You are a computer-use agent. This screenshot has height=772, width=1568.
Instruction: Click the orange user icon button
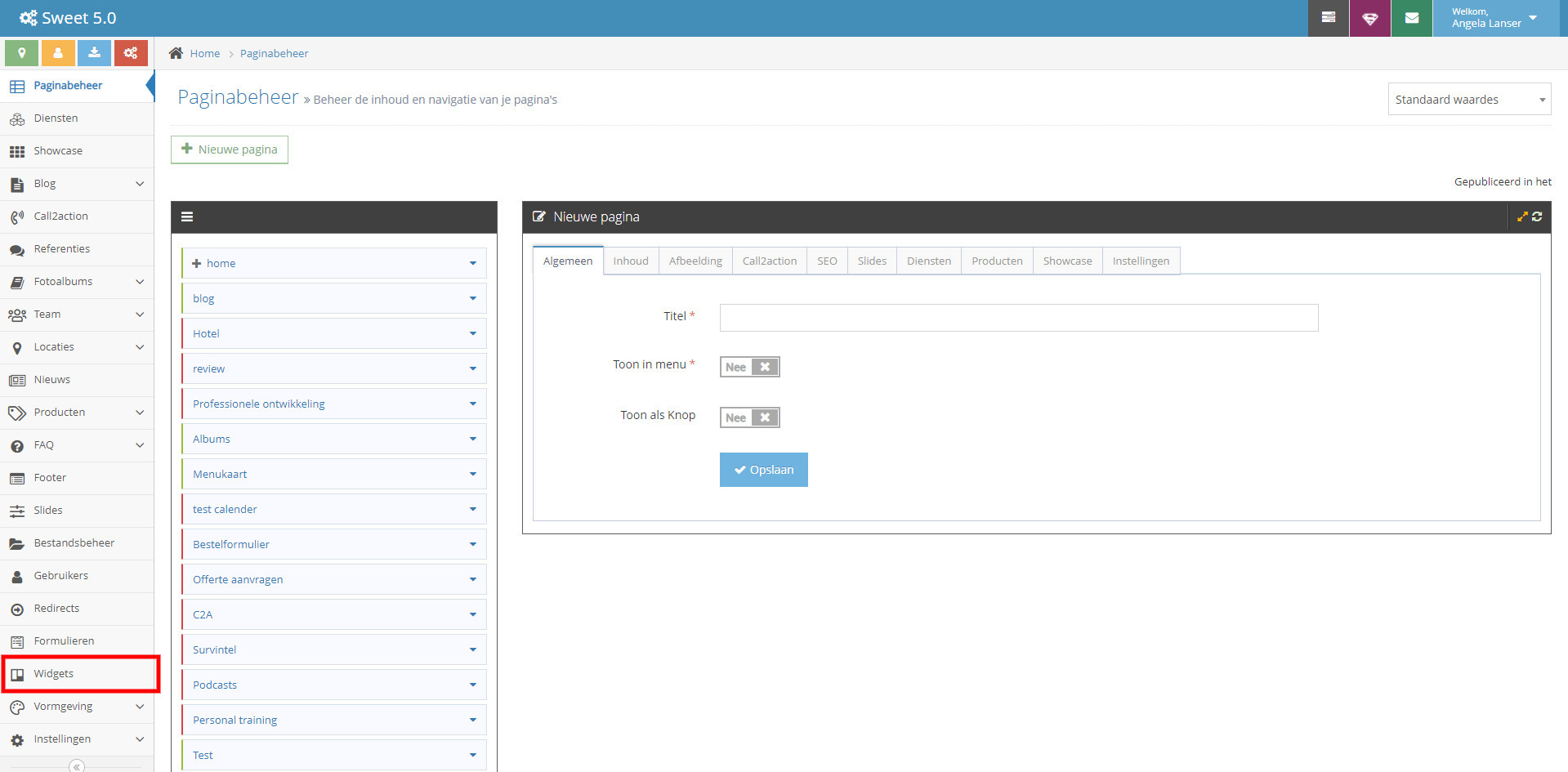tap(58, 53)
